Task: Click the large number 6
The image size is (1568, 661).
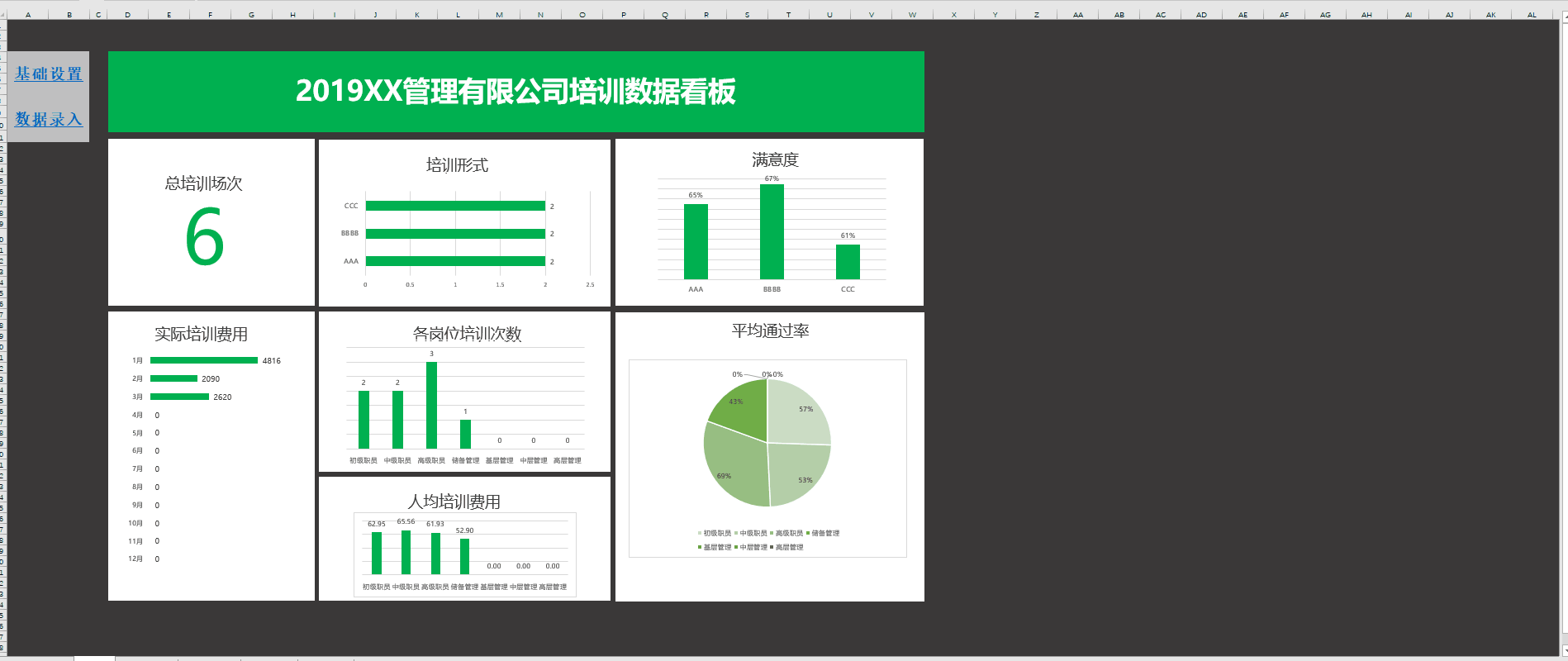Action: point(204,237)
